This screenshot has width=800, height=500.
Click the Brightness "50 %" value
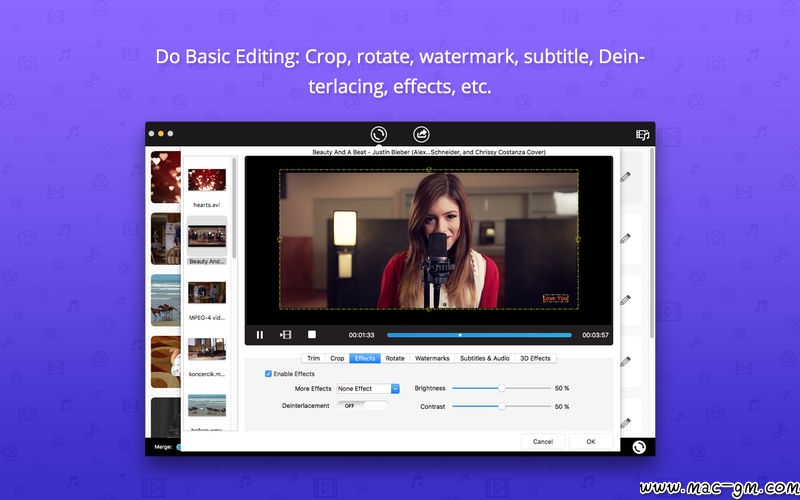[x=562, y=388]
